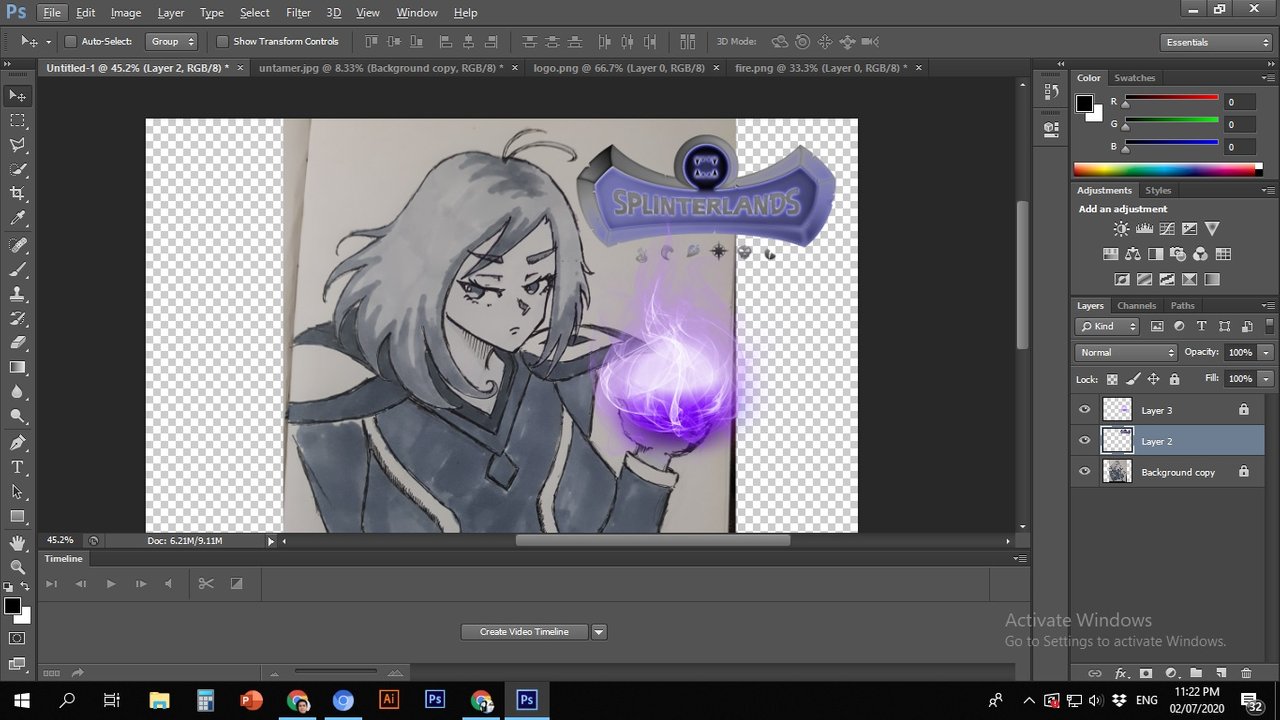Viewport: 1280px width, 720px height.
Task: Select the Zoom tool
Action: pyautogui.click(x=18, y=567)
